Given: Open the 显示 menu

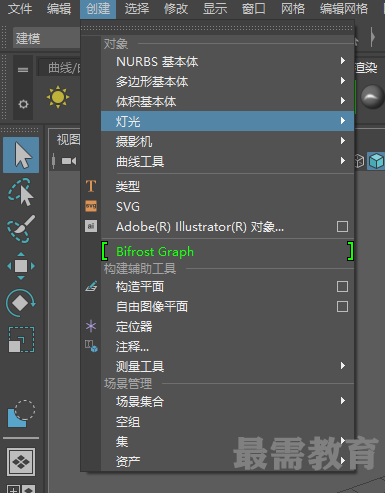Looking at the screenshot, I should [x=215, y=9].
